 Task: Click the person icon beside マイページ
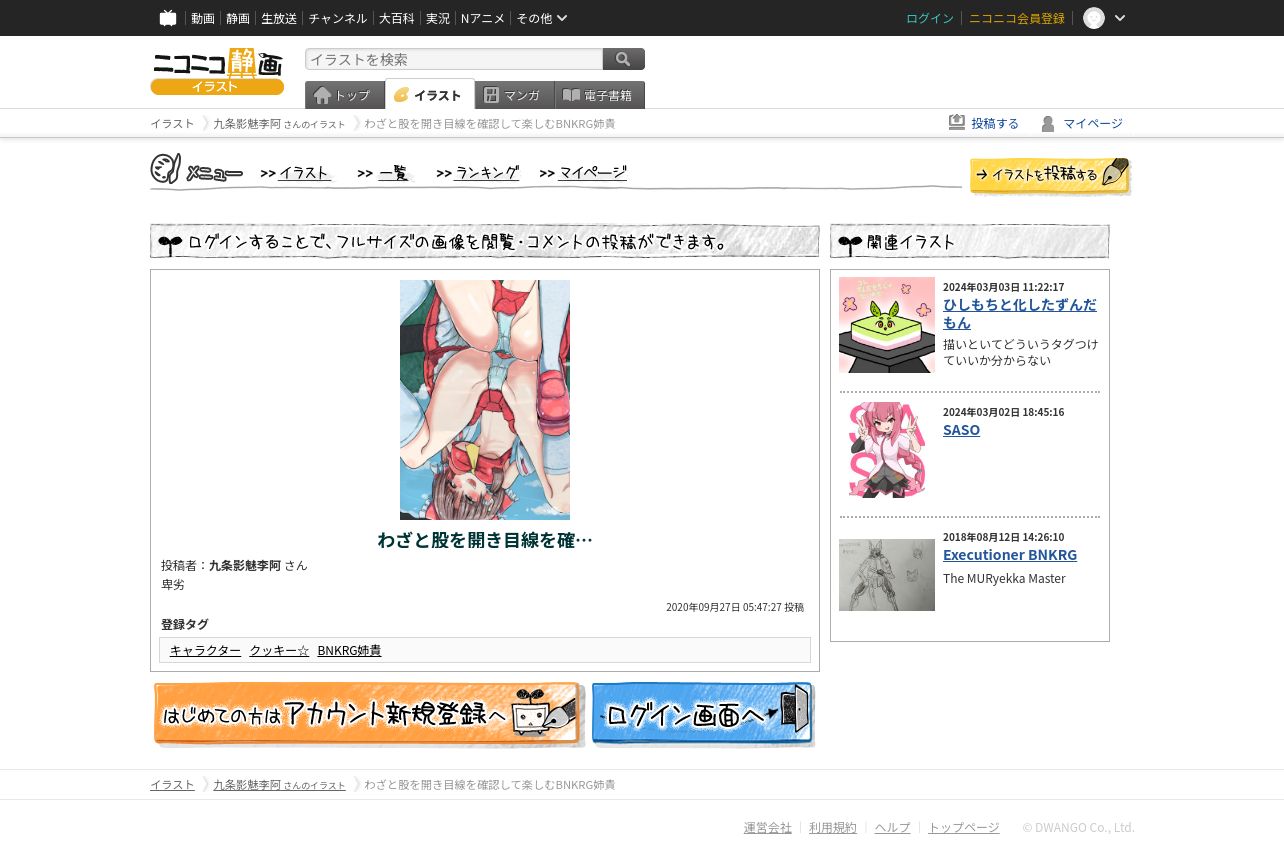1048,123
